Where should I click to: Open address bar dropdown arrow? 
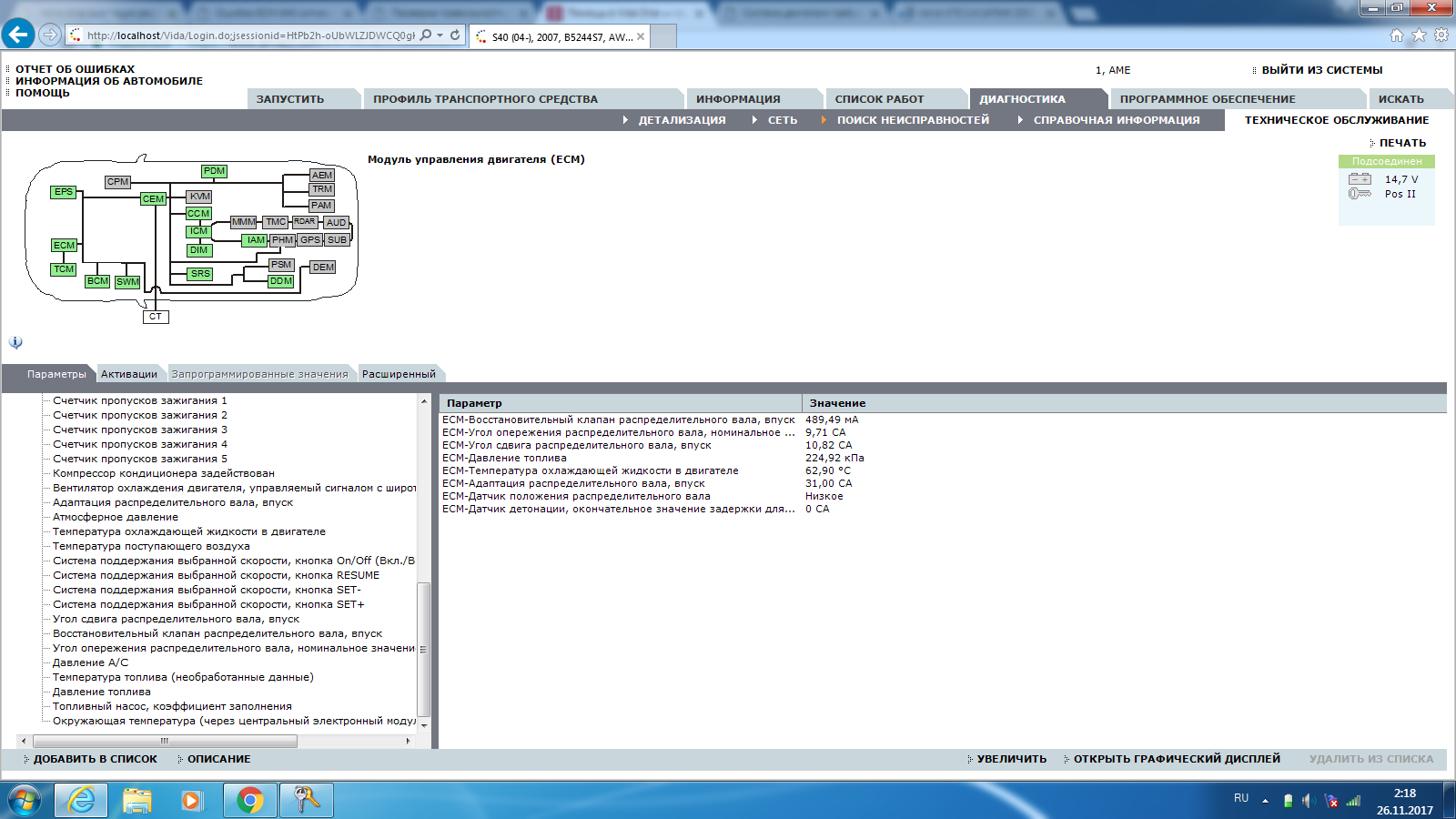(440, 35)
